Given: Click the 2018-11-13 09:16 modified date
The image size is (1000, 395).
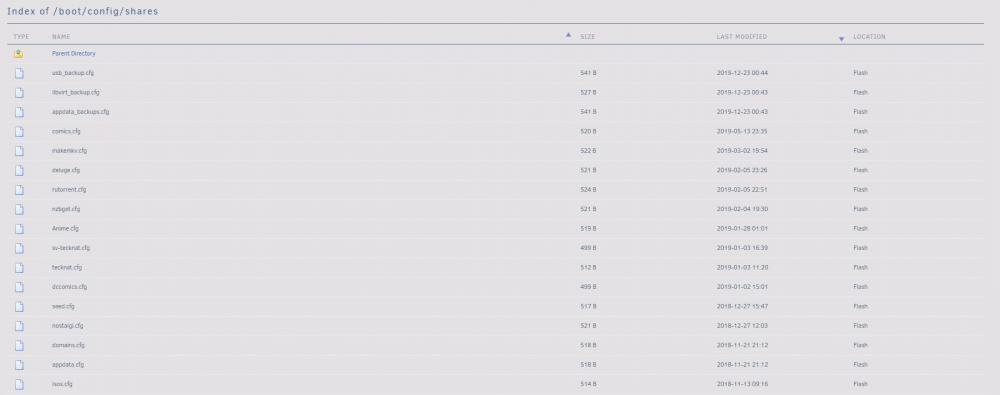Looking at the screenshot, I should [742, 384].
